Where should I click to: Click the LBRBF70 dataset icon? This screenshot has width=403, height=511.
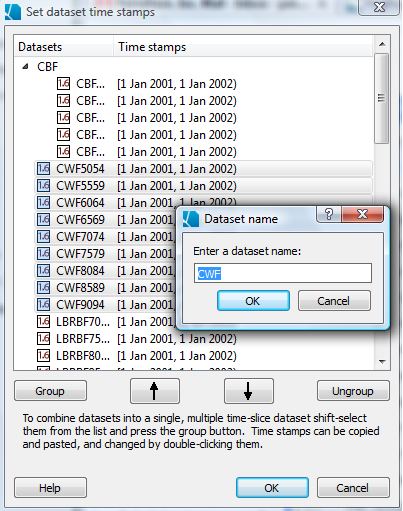(x=43, y=322)
